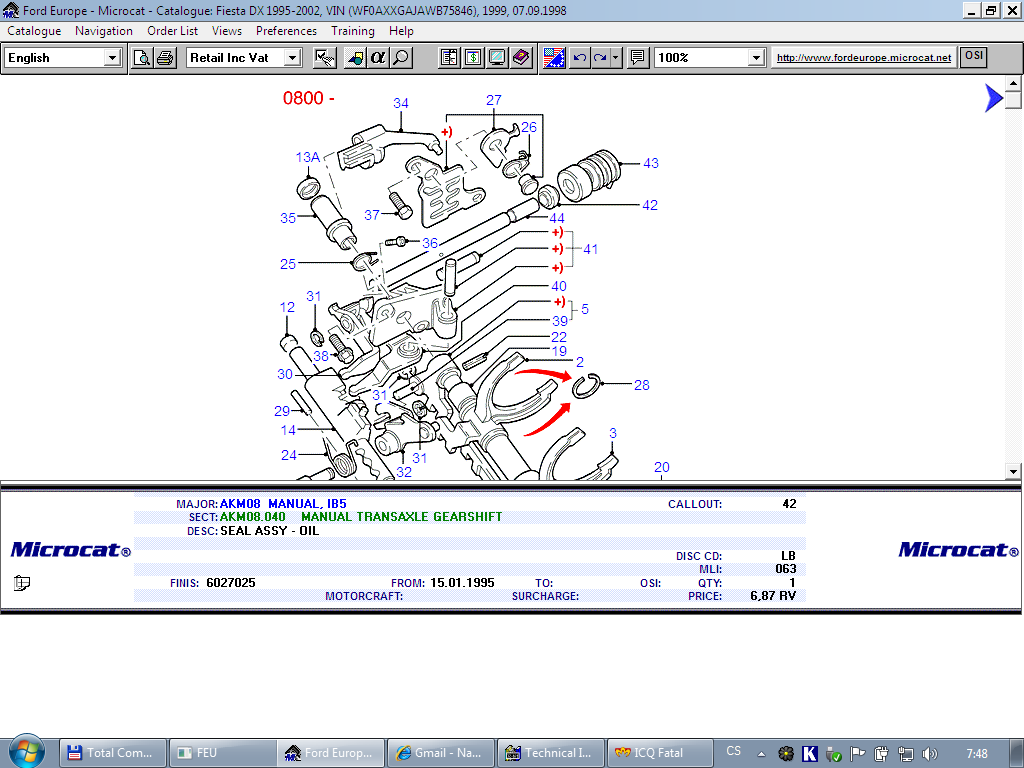Click the book icon in toolbar

(521, 58)
